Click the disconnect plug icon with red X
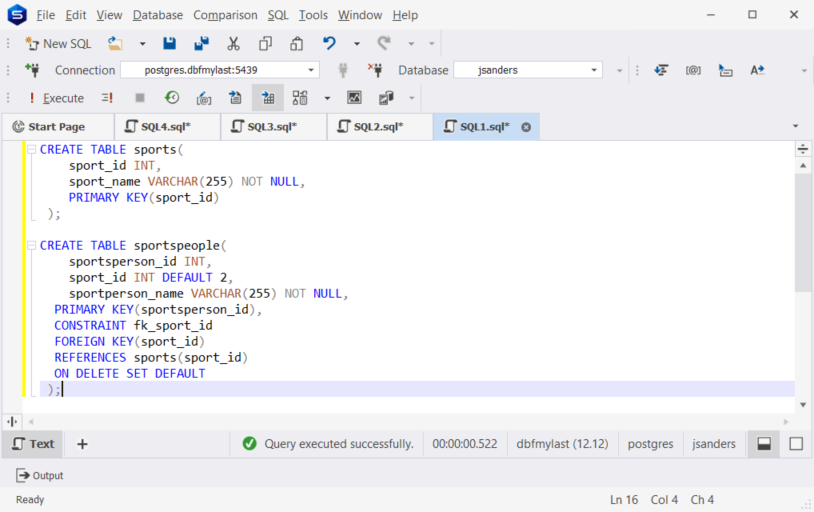814x512 pixels. click(375, 70)
